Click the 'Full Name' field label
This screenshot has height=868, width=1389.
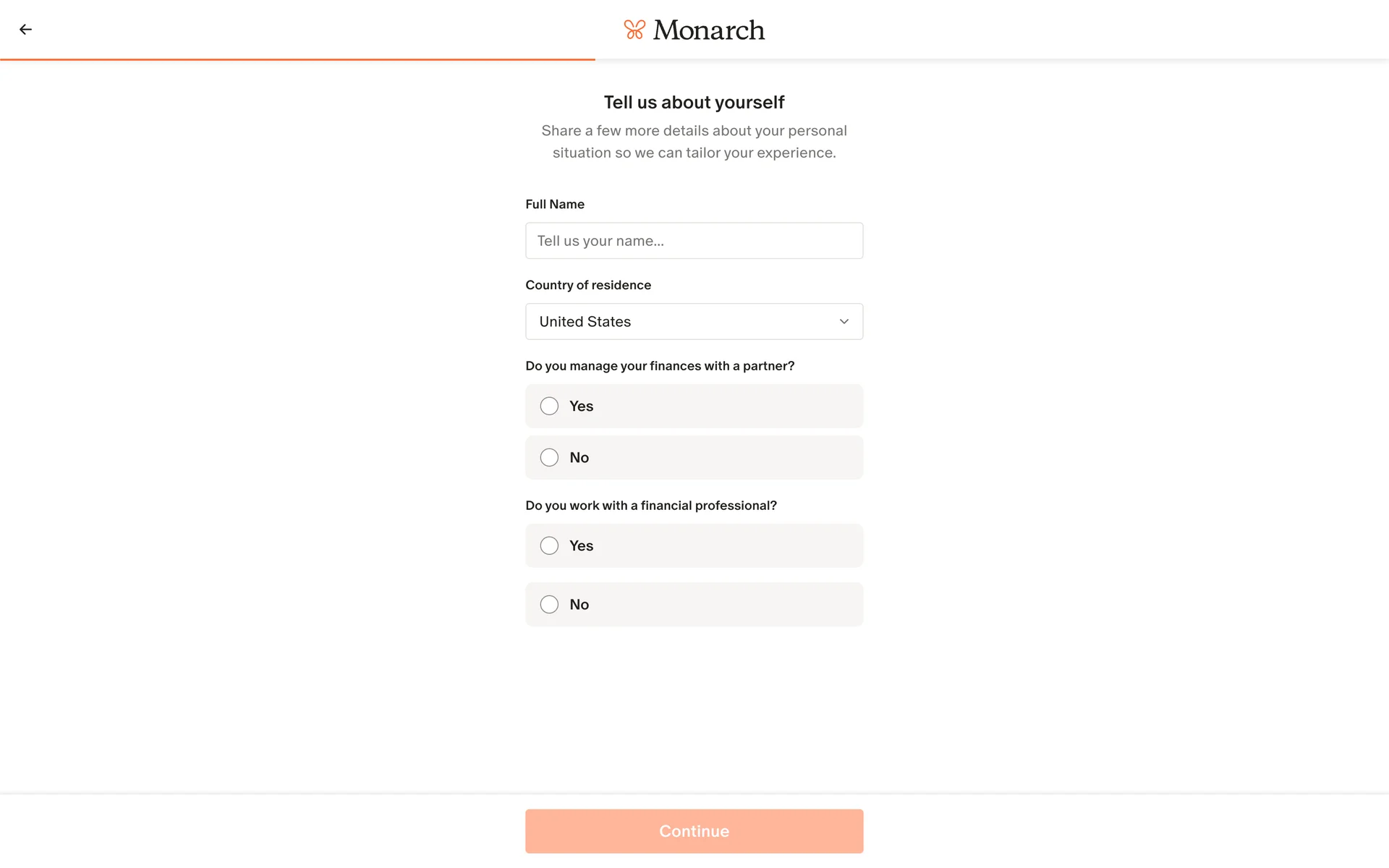tap(554, 205)
